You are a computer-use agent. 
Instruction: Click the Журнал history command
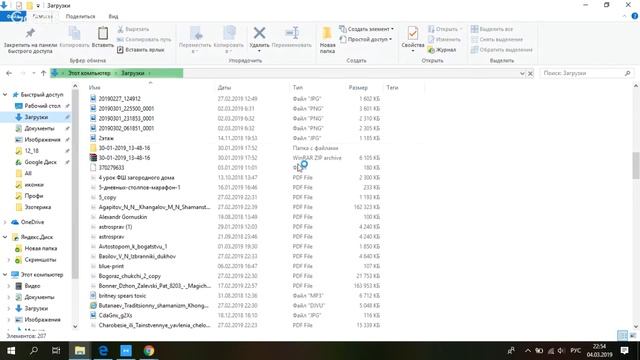click(x=442, y=50)
